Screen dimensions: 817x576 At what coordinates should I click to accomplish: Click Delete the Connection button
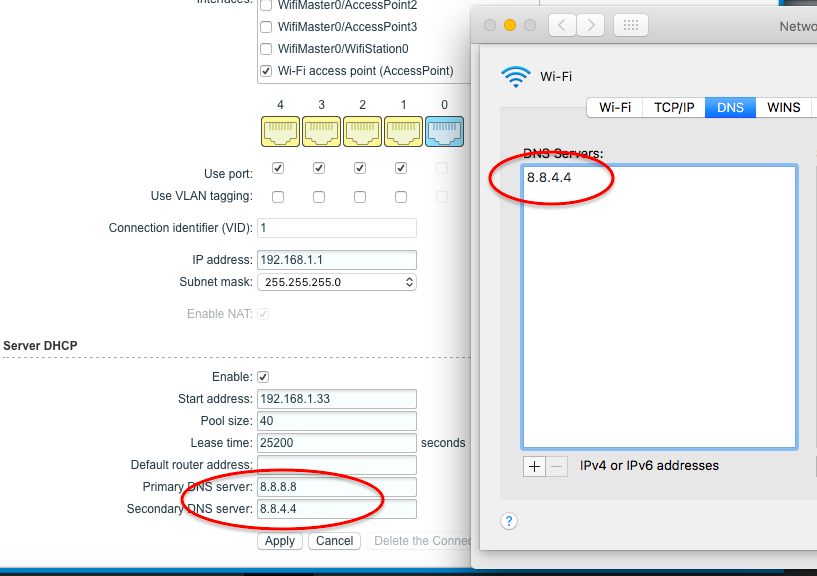[x=421, y=541]
